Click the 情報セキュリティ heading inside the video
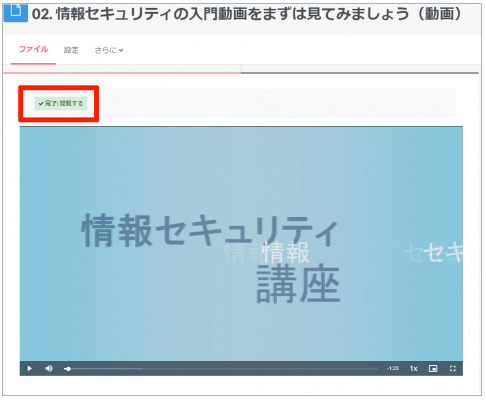Image resolution: width=486 pixels, height=400 pixels. click(210, 230)
